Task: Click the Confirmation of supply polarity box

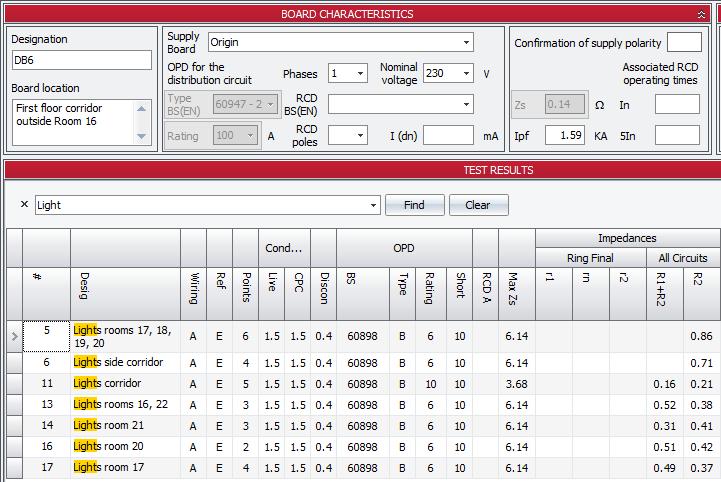Action: coord(684,43)
